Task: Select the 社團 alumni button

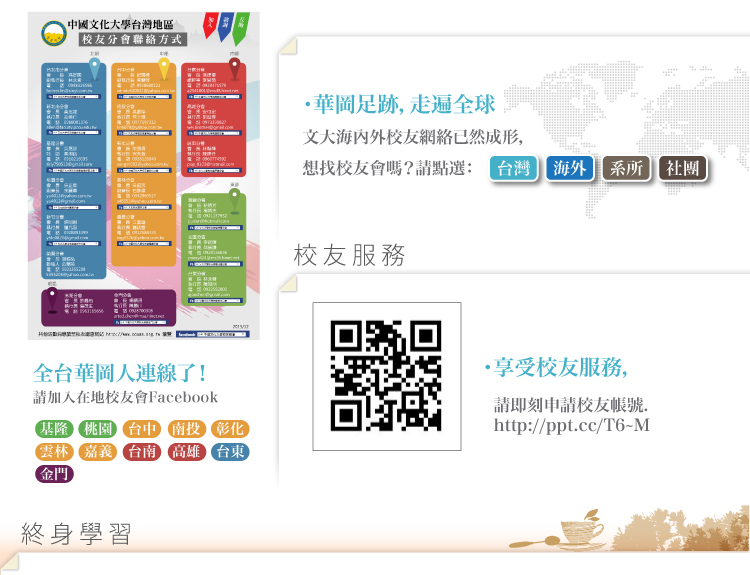Action: click(683, 168)
